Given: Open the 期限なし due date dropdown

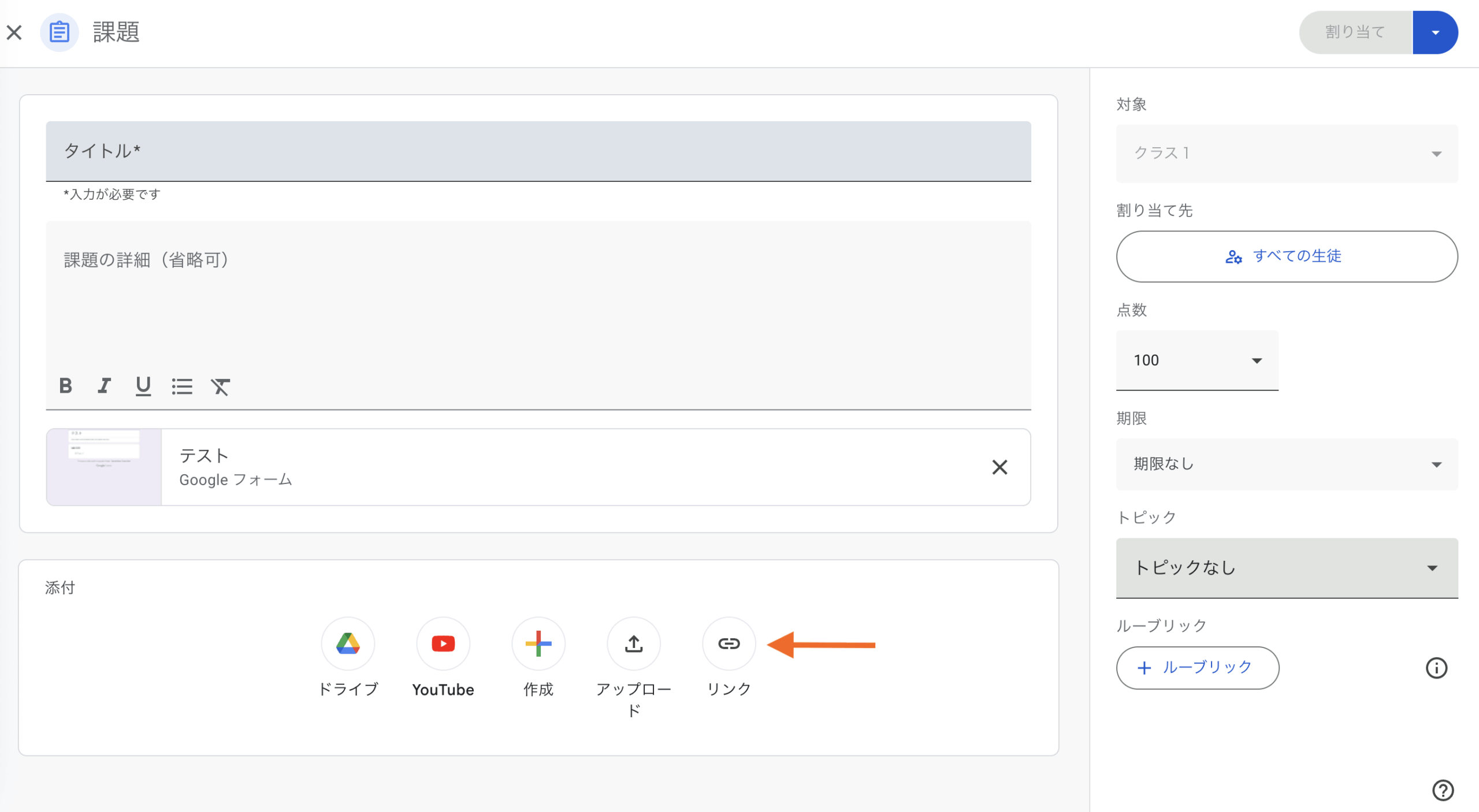Looking at the screenshot, I should point(1287,464).
